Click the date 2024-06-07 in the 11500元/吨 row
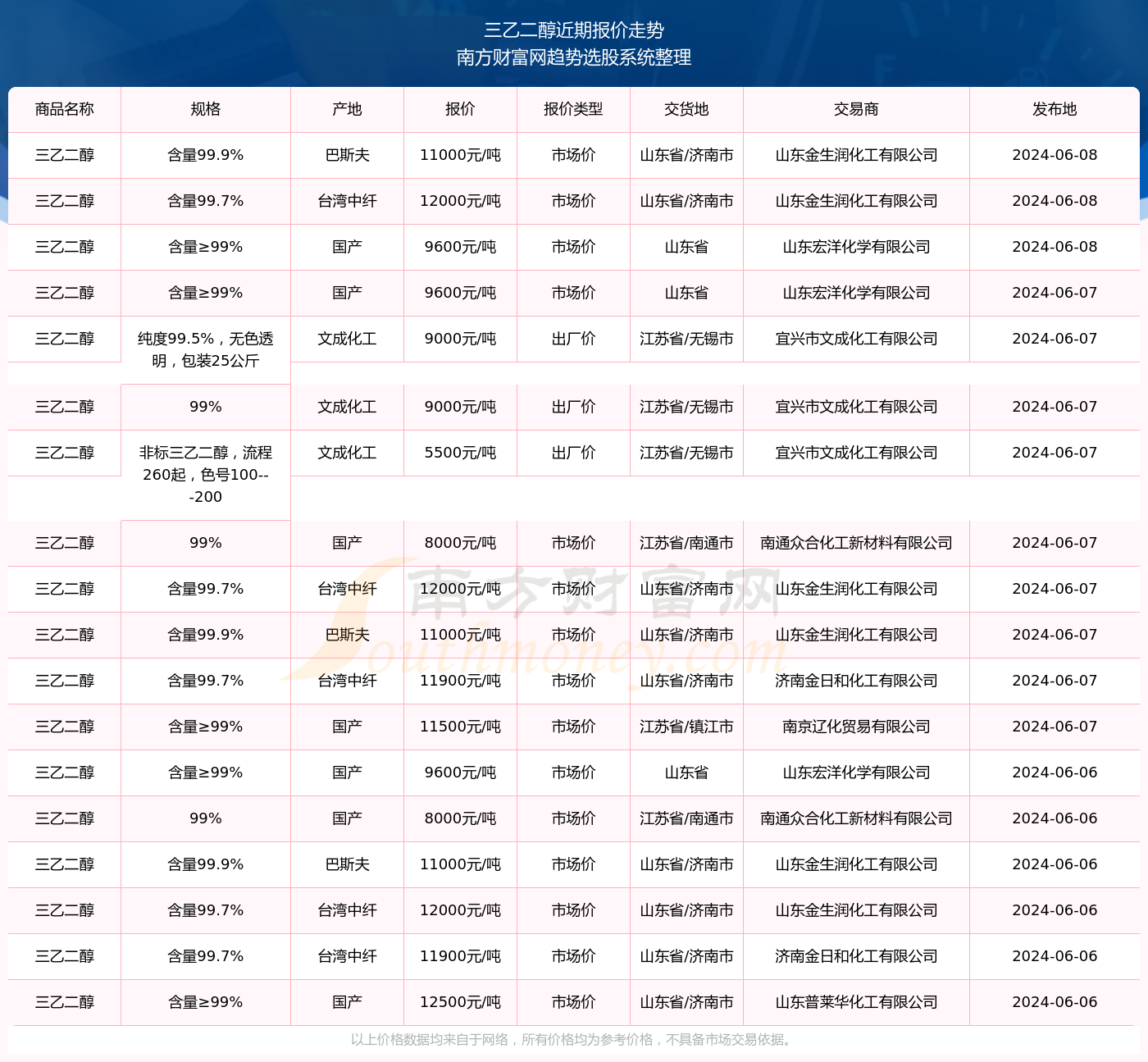The height and width of the screenshot is (1062, 1148). [1055, 727]
